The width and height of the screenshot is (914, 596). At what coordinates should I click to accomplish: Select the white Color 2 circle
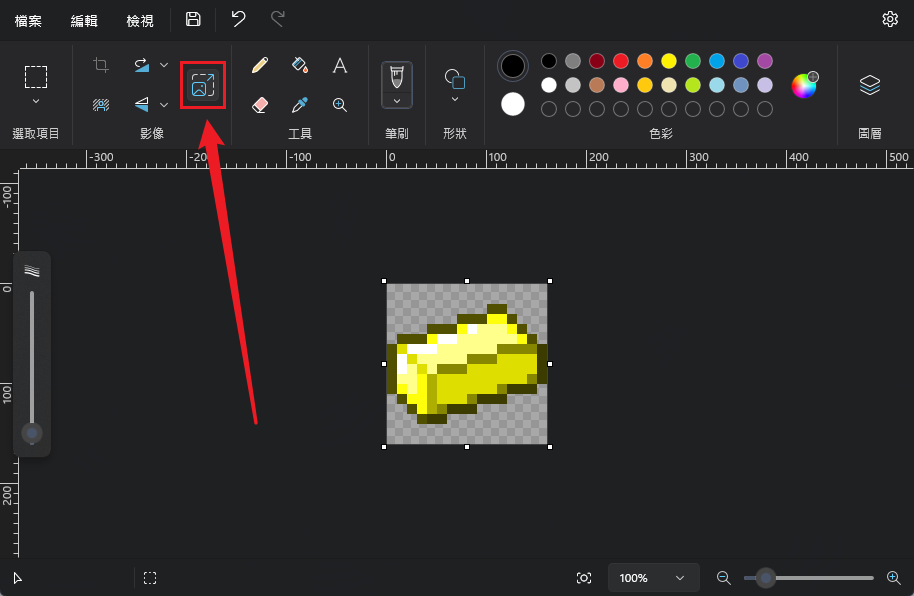point(513,104)
